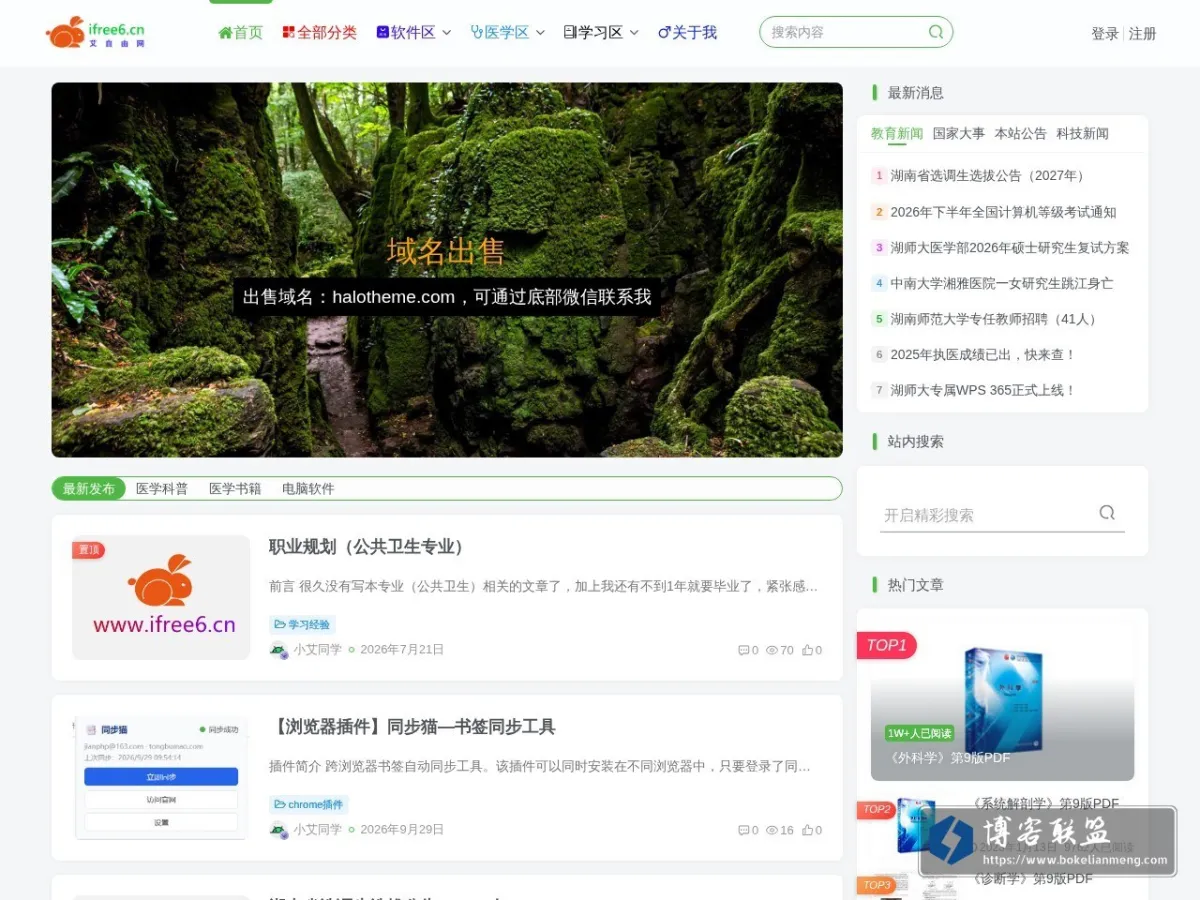Click author avatar on 同步猫 post
Viewport: 1200px width, 900px height.
(x=279, y=830)
